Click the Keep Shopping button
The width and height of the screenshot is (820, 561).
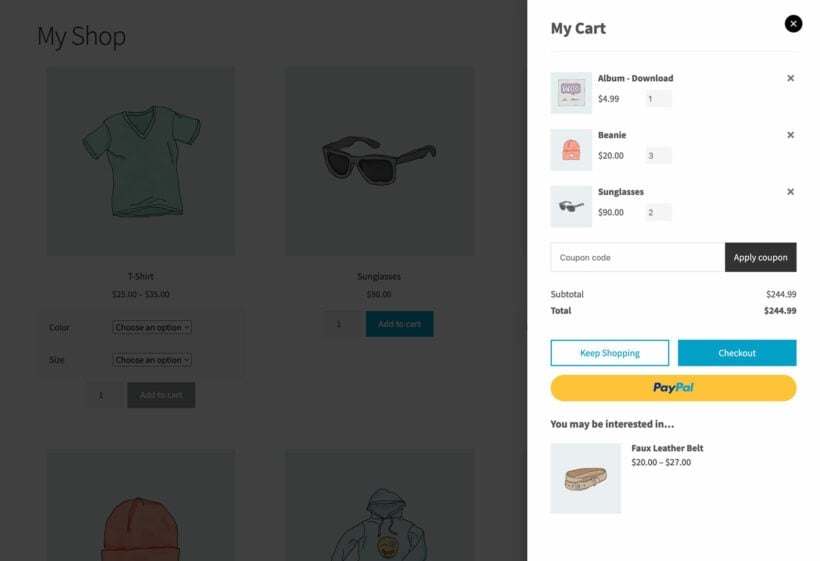(609, 353)
